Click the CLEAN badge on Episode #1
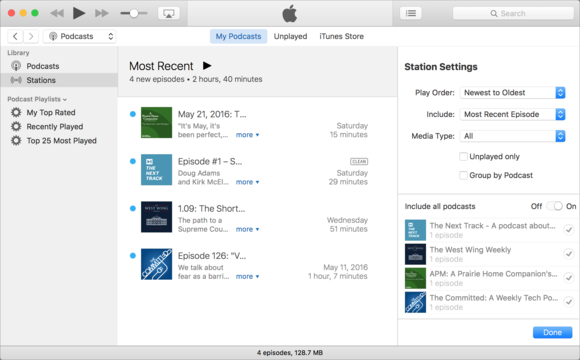The width and height of the screenshot is (580, 360). [359, 161]
